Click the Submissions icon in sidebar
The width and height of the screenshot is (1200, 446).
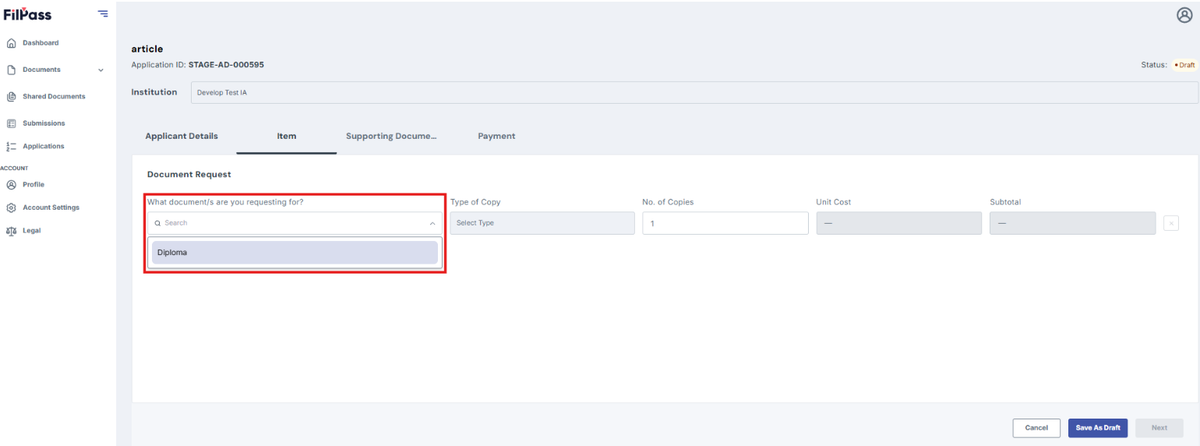coord(11,124)
